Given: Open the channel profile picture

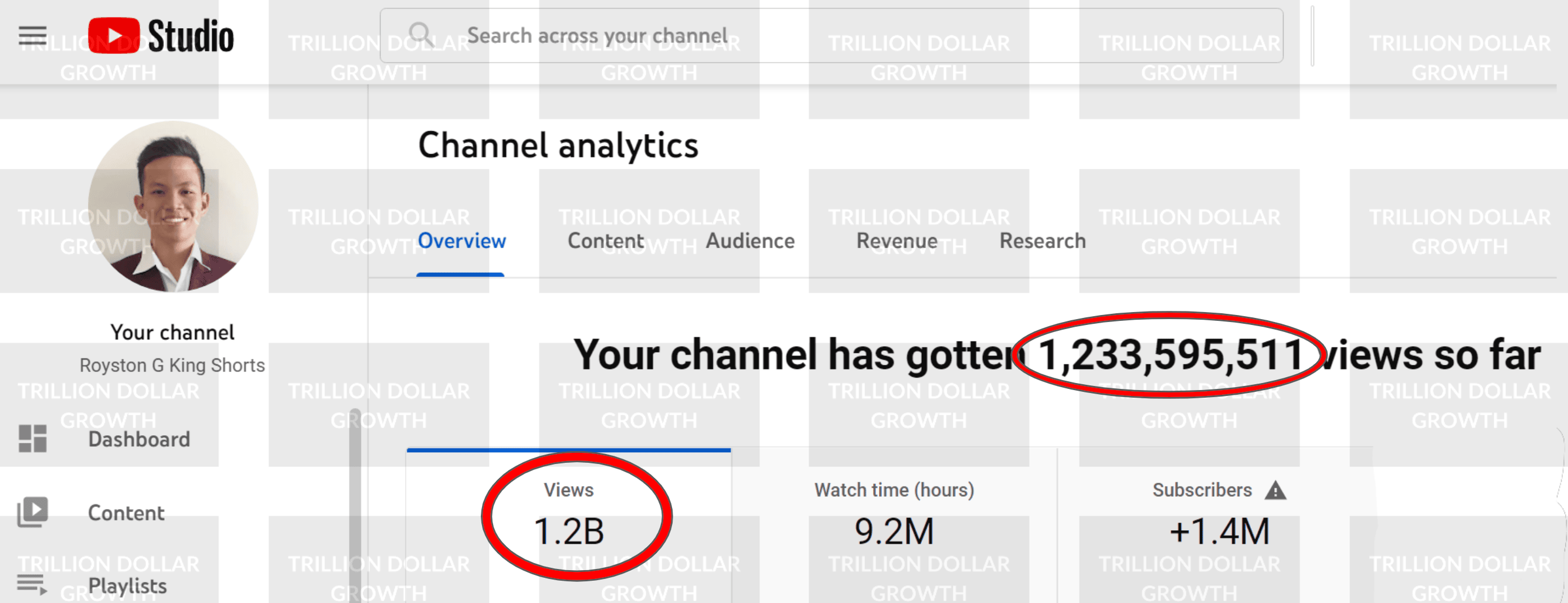Looking at the screenshot, I should coord(173,206).
